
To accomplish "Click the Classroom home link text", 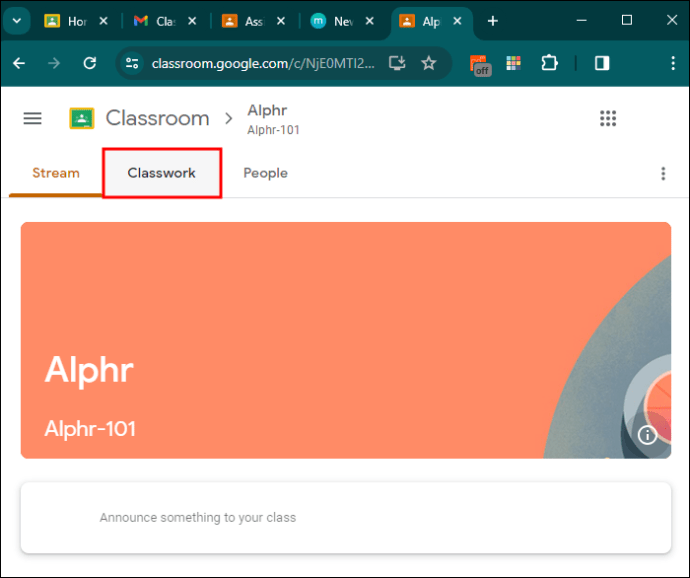I will click(x=157, y=118).
